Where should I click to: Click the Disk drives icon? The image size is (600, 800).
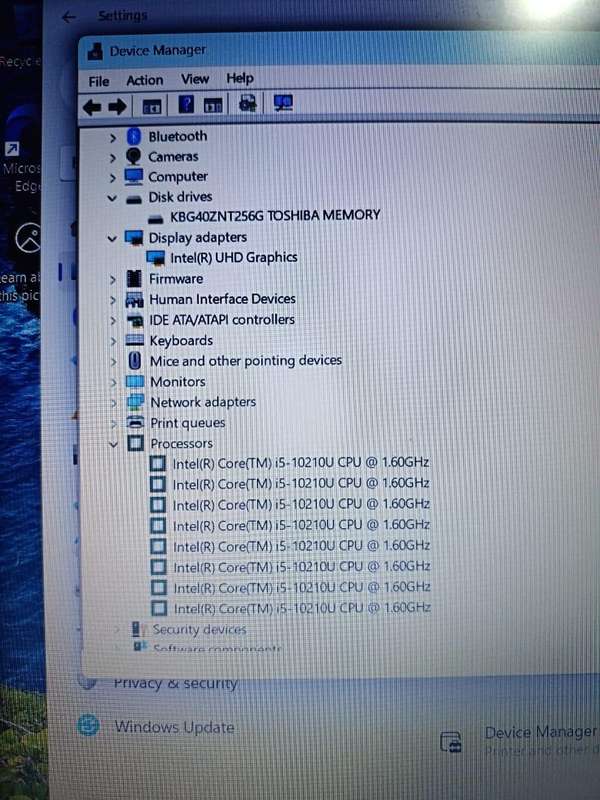[134, 199]
